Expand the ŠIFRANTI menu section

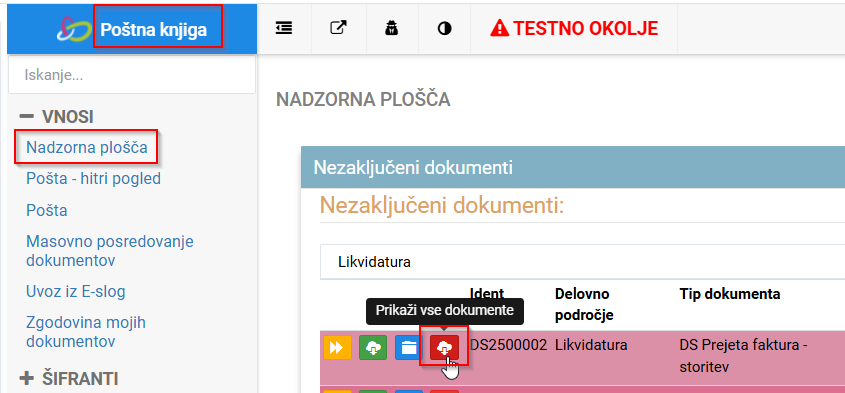click(x=68, y=378)
